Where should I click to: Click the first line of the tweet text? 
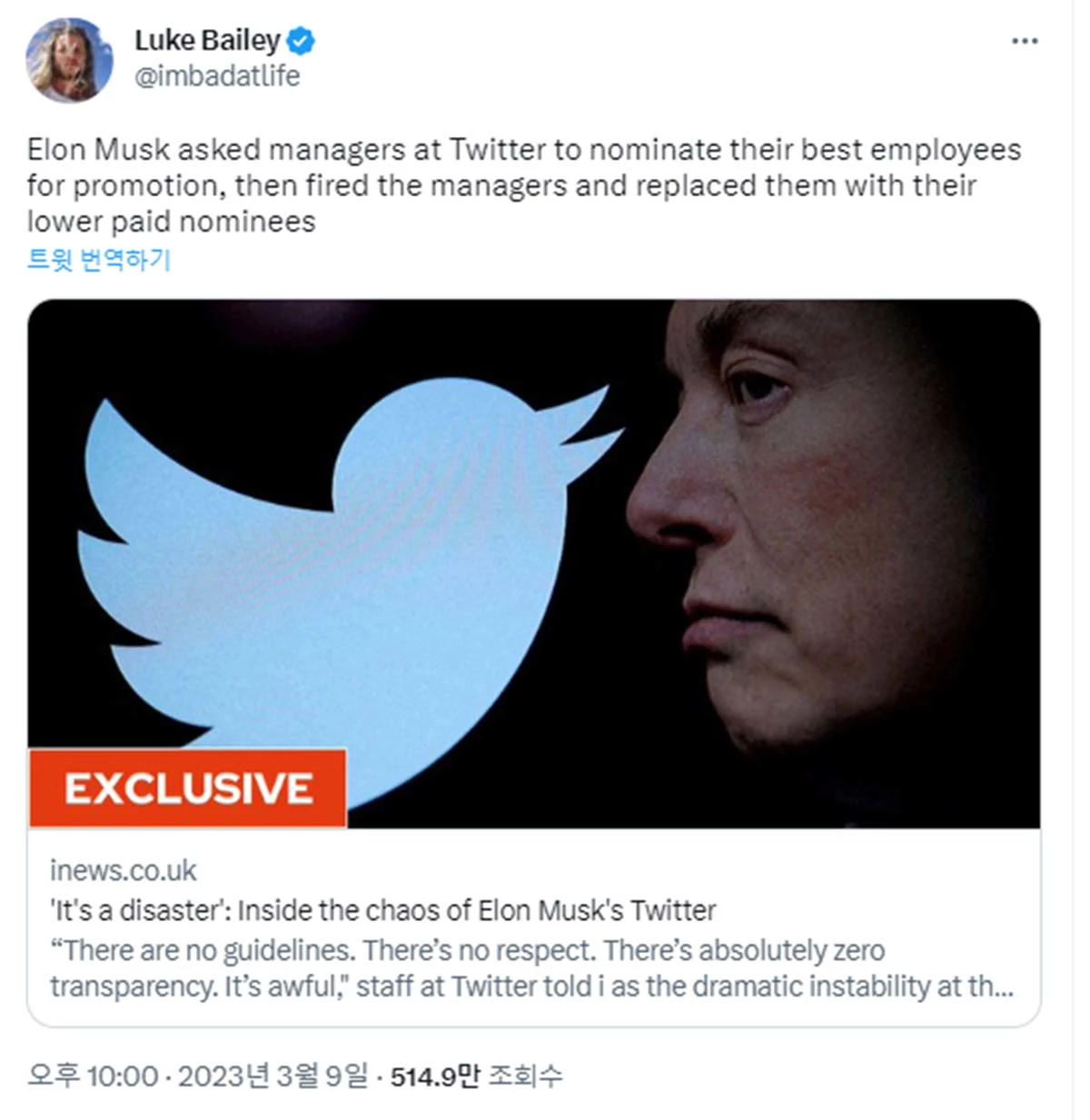click(x=523, y=150)
